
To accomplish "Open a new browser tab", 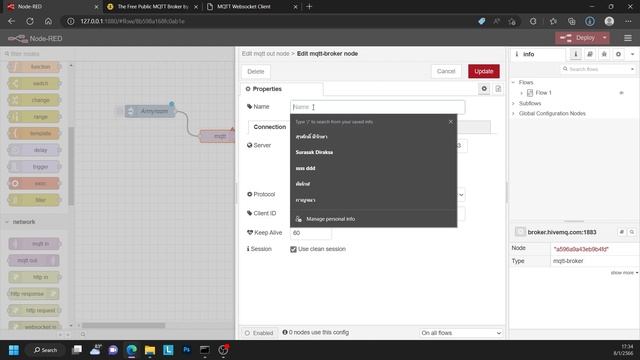I will point(309,7).
